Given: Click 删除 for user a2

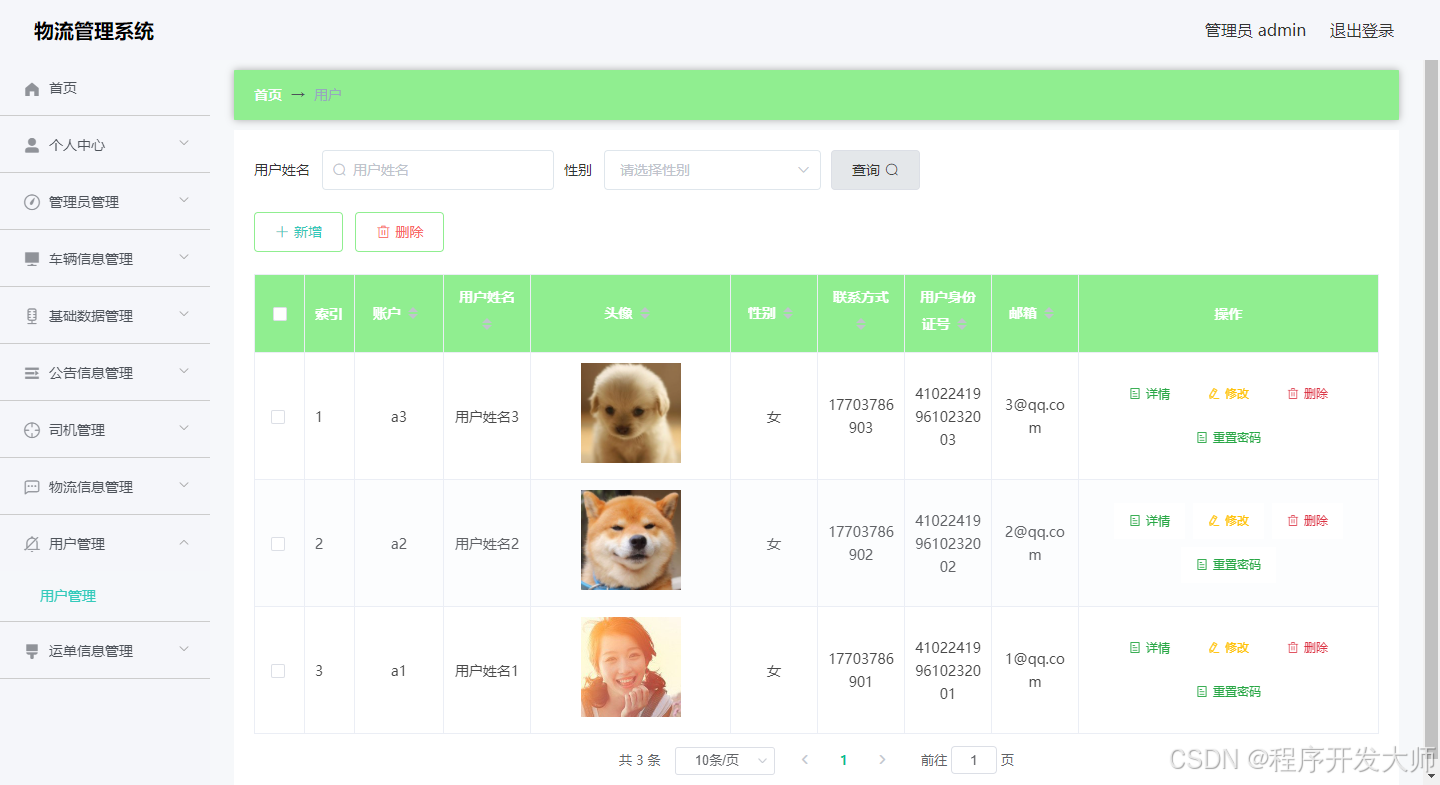Looking at the screenshot, I should click(1307, 521).
